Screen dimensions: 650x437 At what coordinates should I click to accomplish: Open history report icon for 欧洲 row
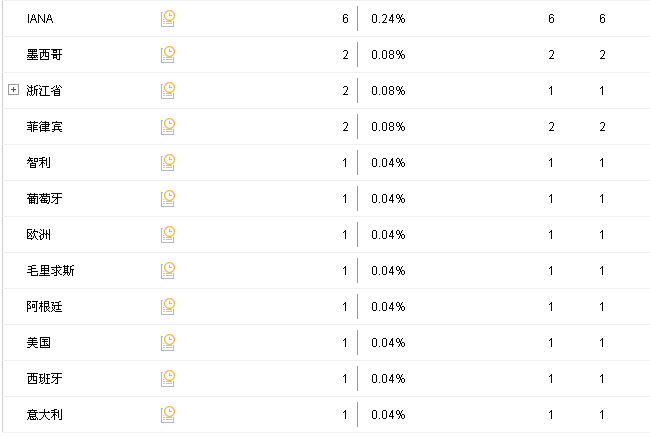pyautogui.click(x=168, y=235)
